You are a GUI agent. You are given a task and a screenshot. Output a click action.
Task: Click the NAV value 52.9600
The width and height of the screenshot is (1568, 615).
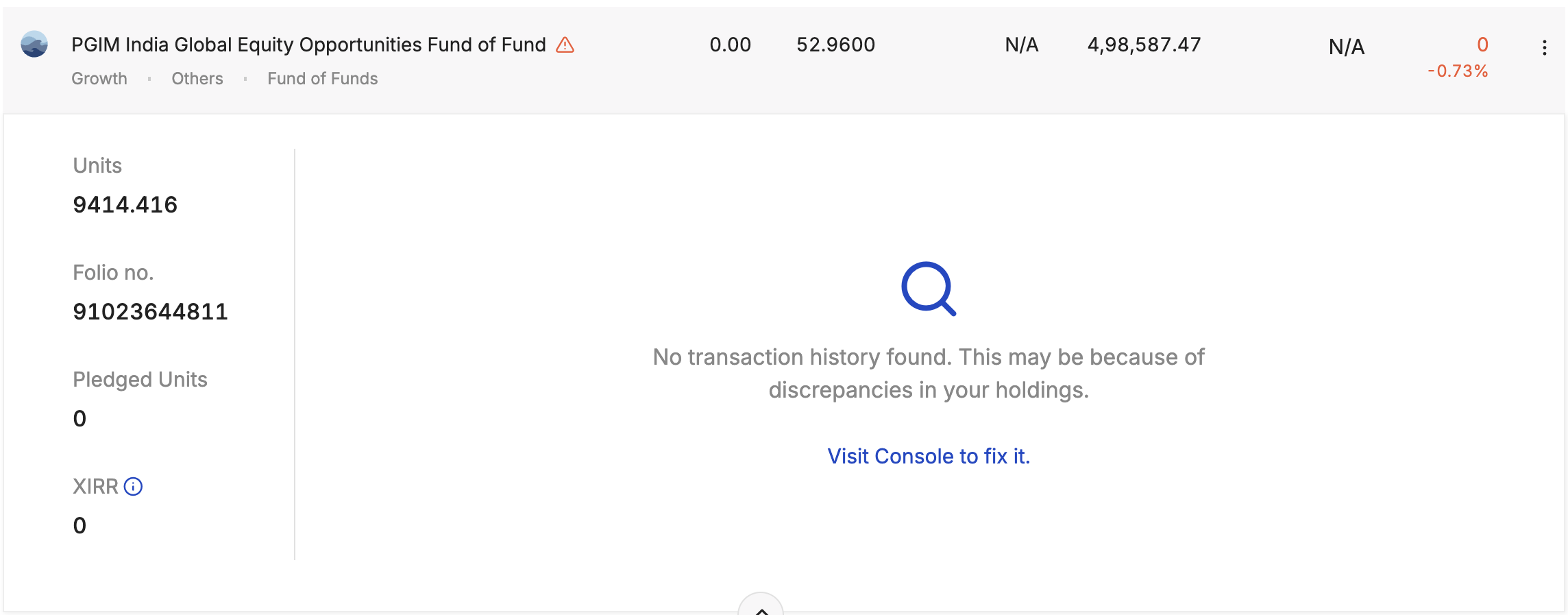pyautogui.click(x=835, y=45)
